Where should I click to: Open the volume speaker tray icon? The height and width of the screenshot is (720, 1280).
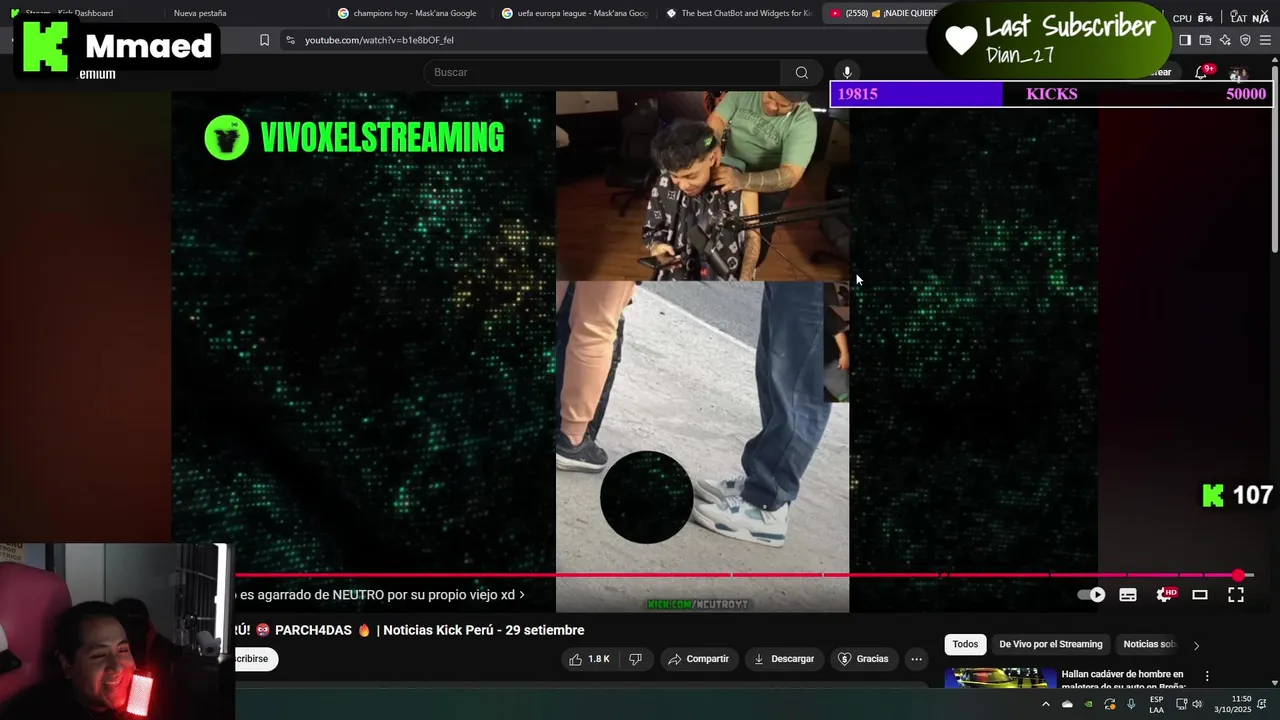1197,705
